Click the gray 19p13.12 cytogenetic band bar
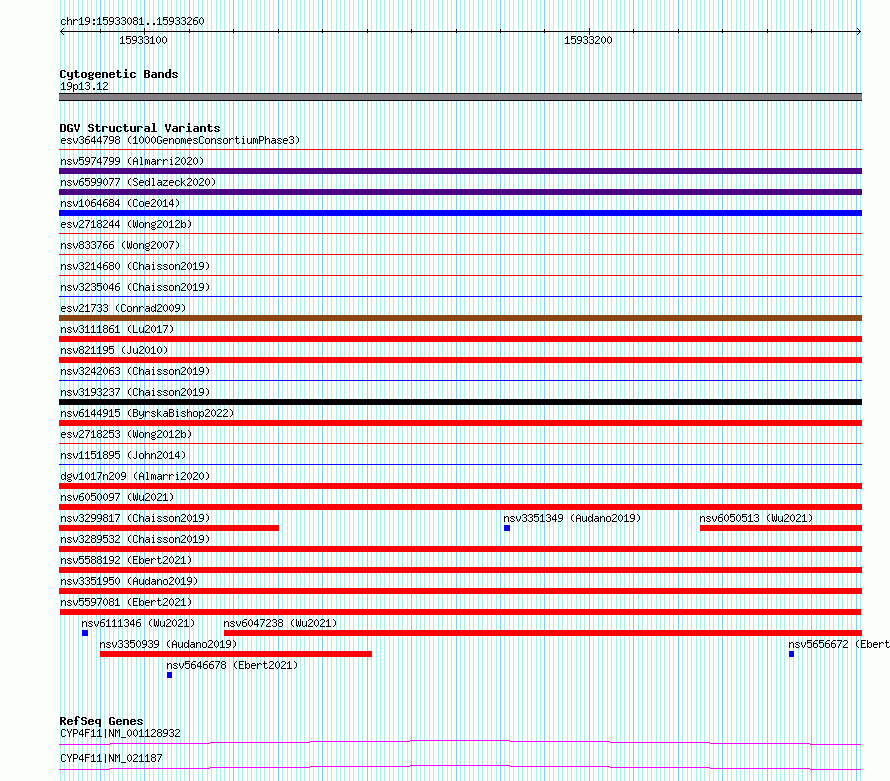This screenshot has width=890, height=781. (x=460, y=97)
